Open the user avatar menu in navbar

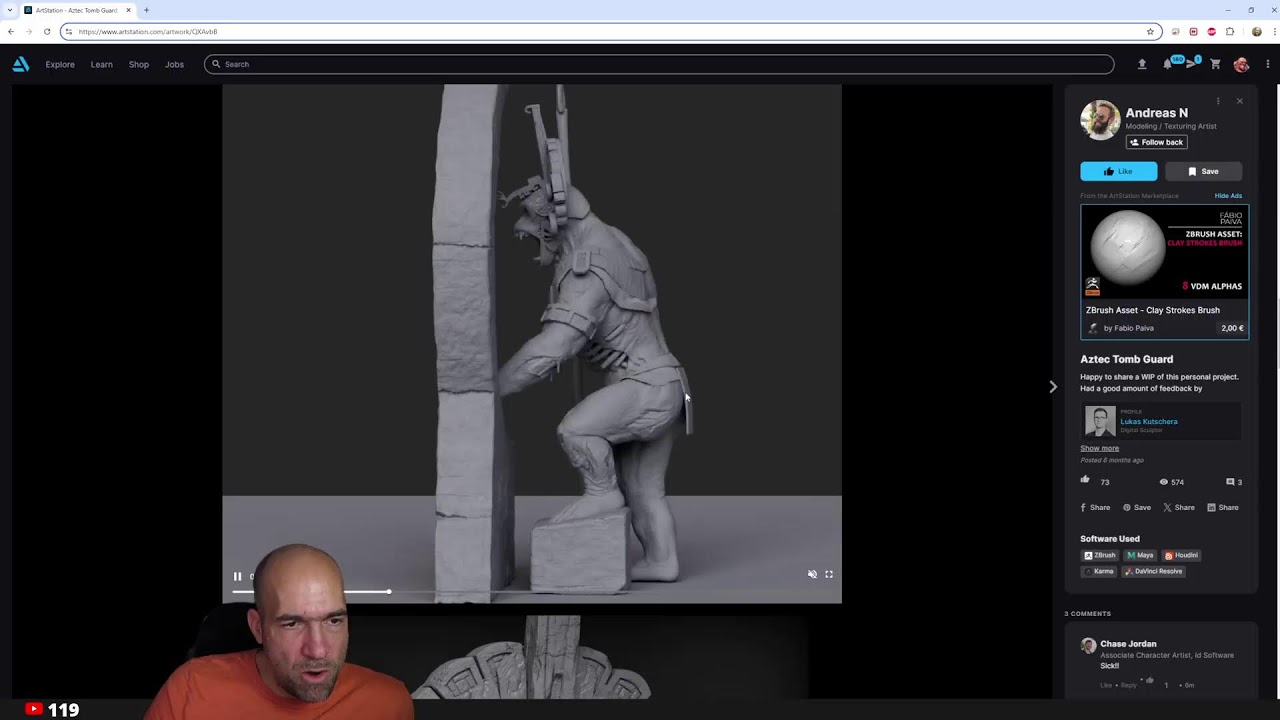[1241, 64]
